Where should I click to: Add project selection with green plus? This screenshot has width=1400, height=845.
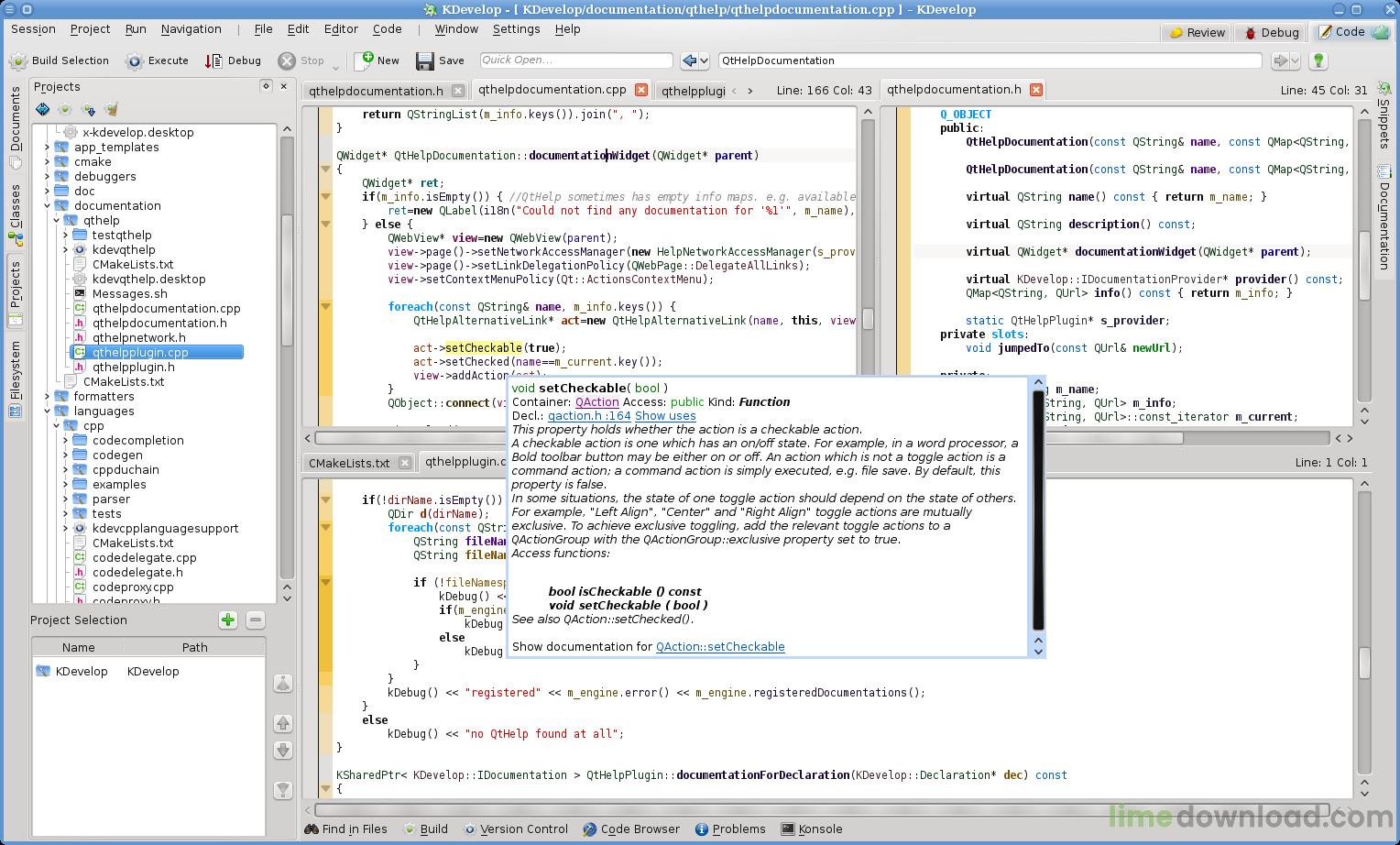point(228,620)
